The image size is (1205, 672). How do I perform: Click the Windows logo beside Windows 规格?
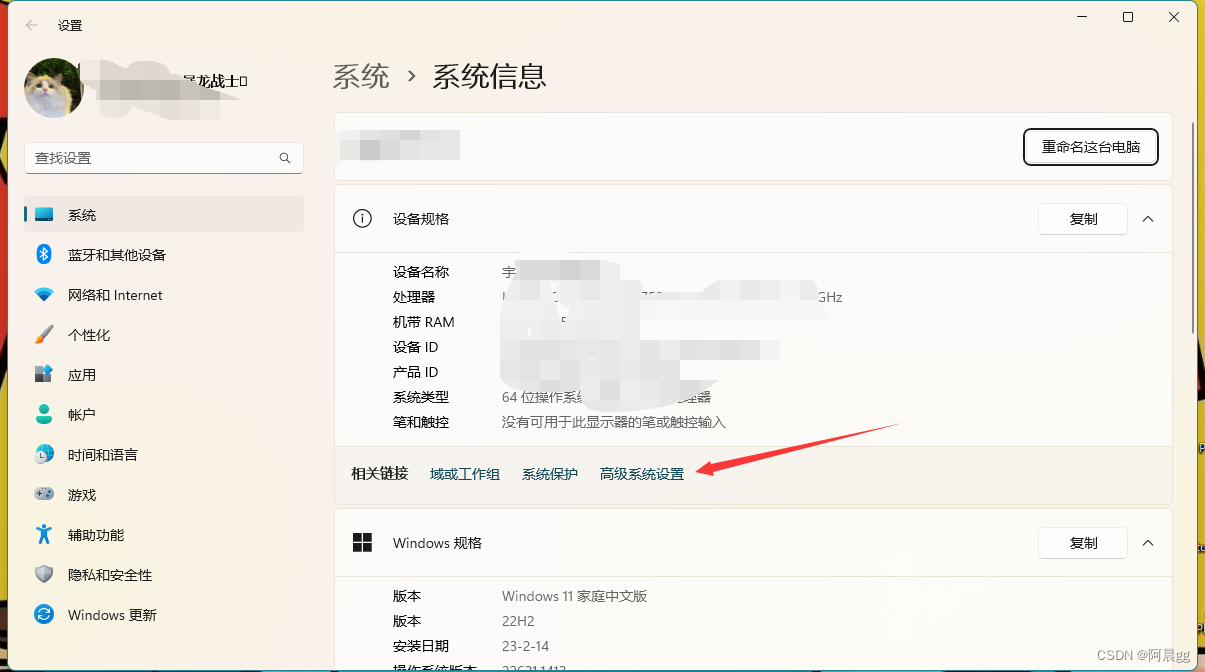pyautogui.click(x=362, y=543)
